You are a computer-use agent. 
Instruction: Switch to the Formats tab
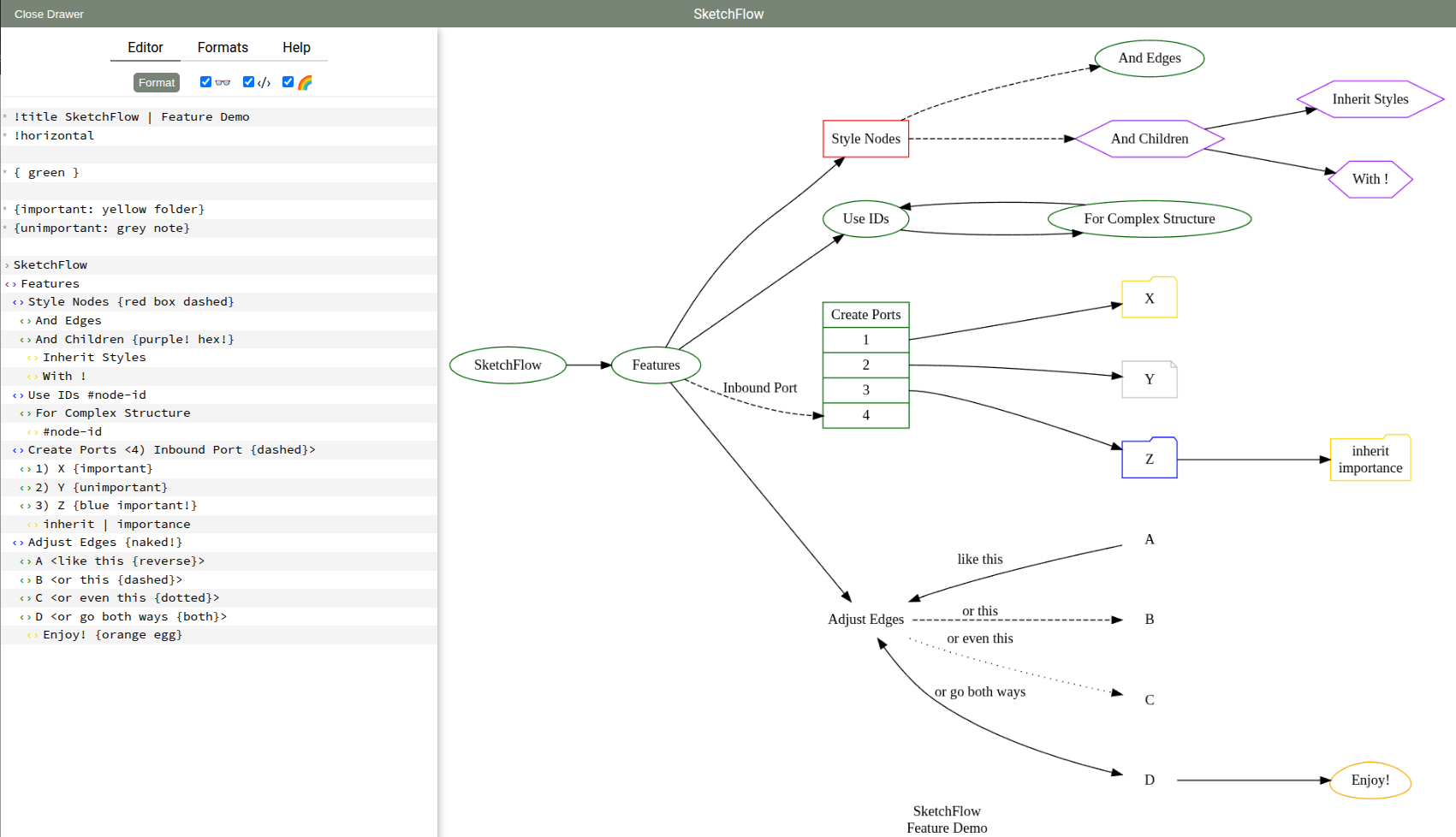(x=223, y=48)
